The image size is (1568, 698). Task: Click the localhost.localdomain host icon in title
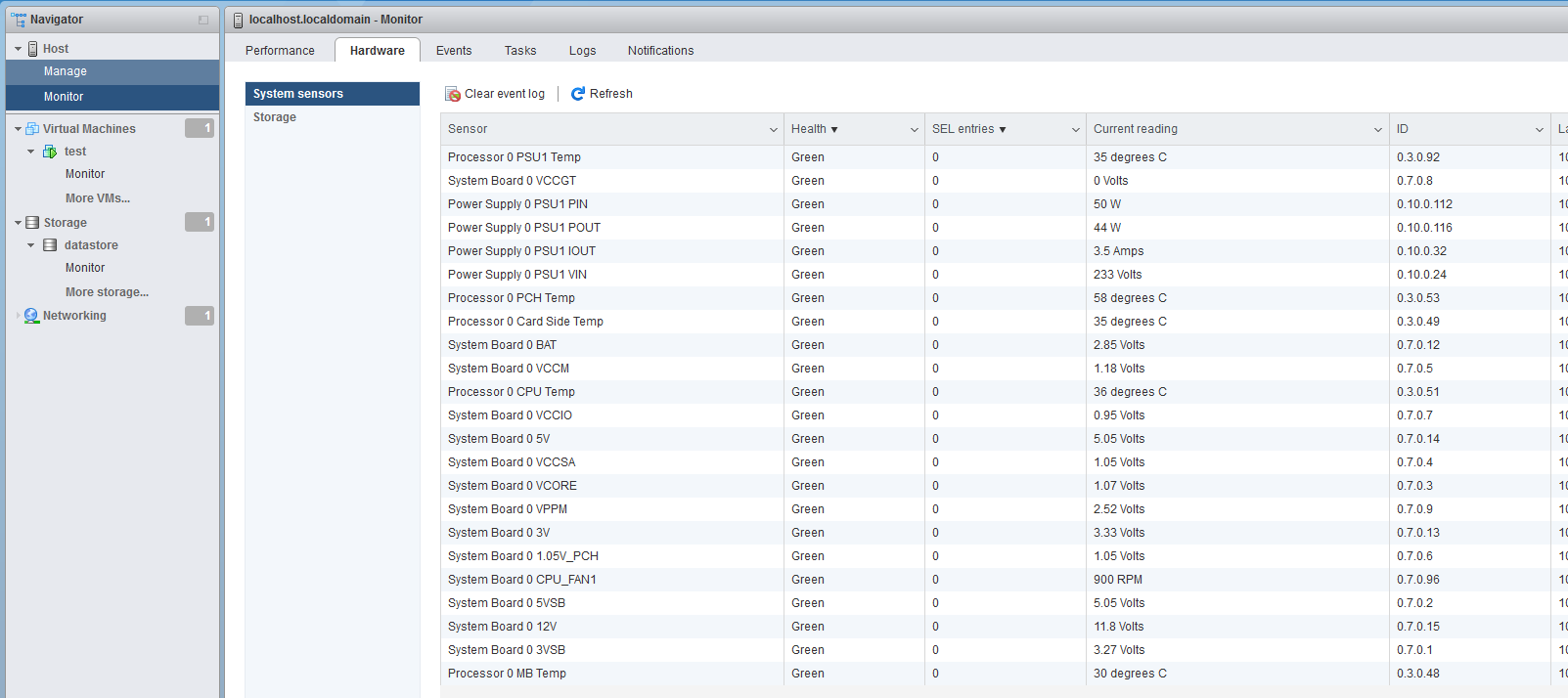(x=238, y=20)
